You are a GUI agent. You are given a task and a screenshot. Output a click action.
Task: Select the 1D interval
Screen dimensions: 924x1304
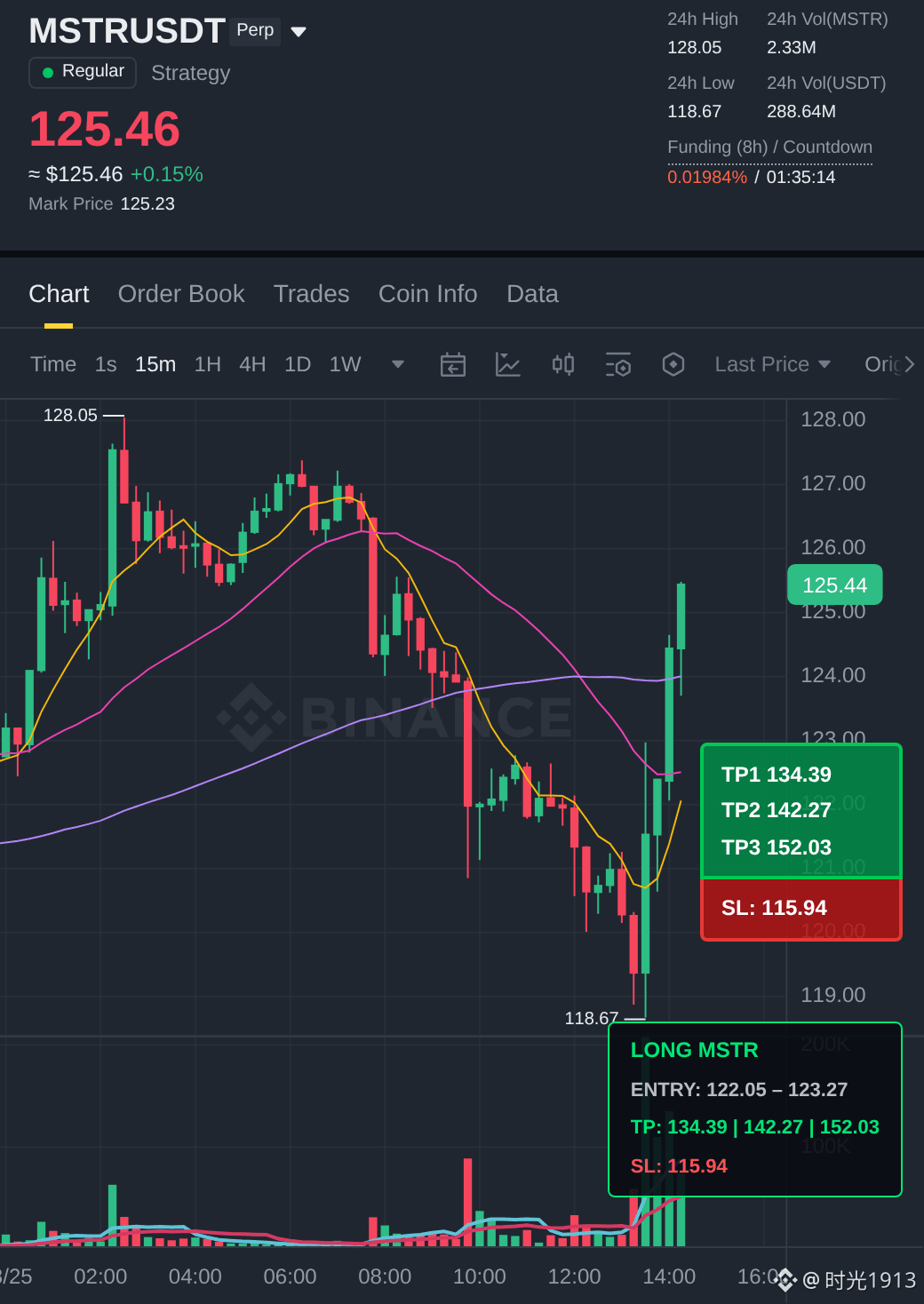click(x=298, y=364)
